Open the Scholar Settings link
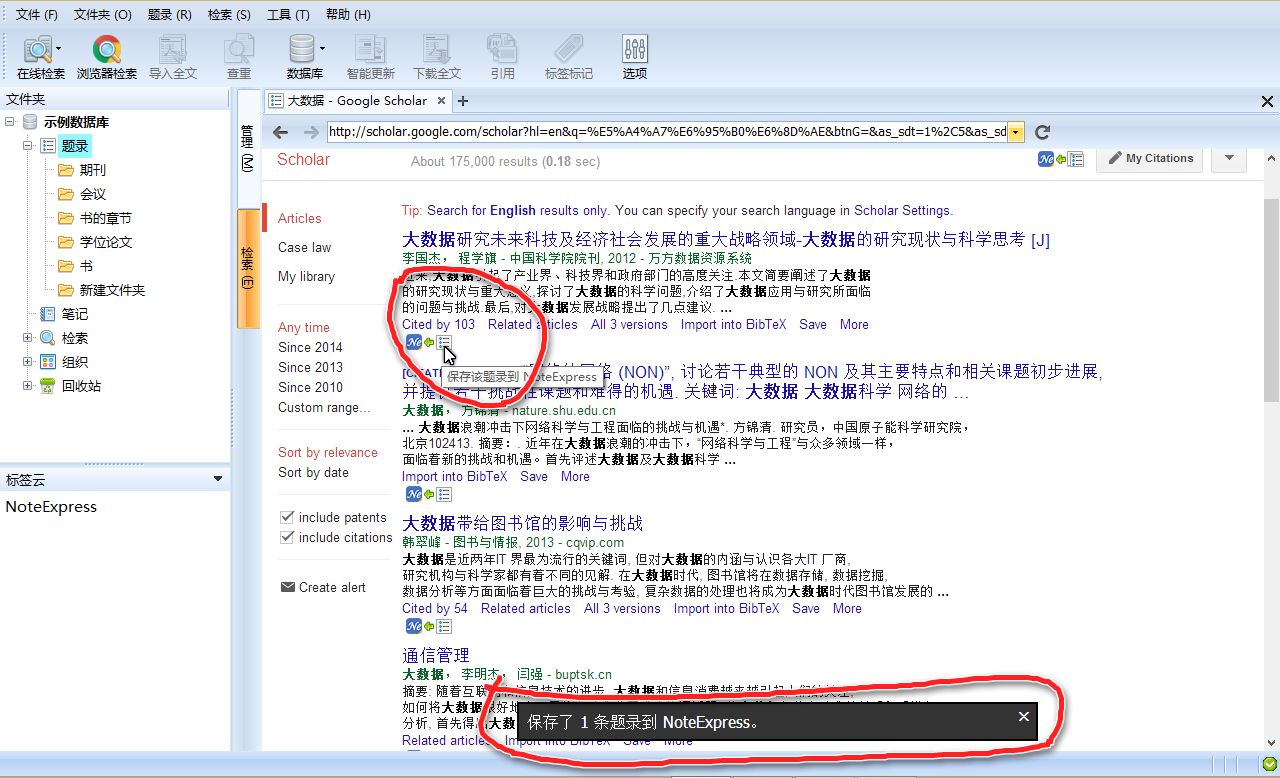Viewport: 1280px width, 778px height. 902,210
